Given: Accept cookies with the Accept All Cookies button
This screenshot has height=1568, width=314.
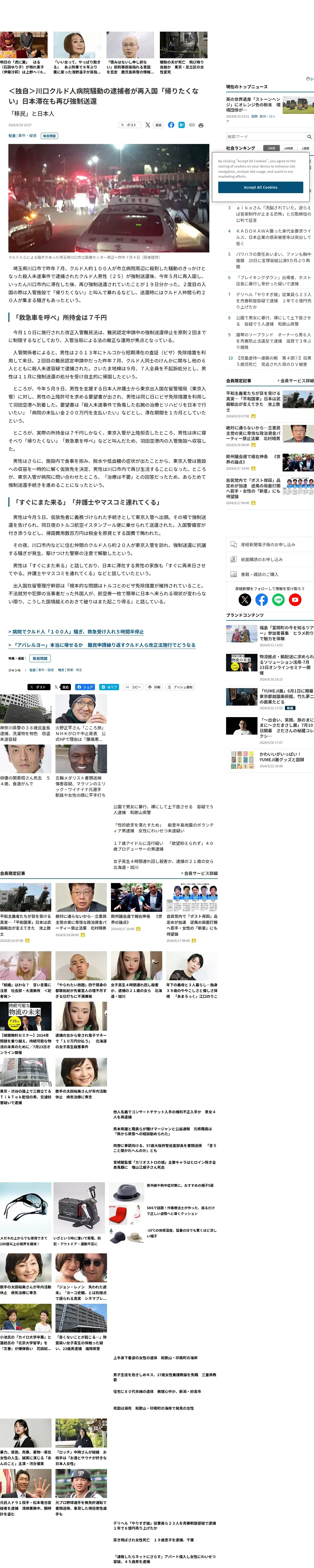Looking at the screenshot, I should [x=260, y=187].
